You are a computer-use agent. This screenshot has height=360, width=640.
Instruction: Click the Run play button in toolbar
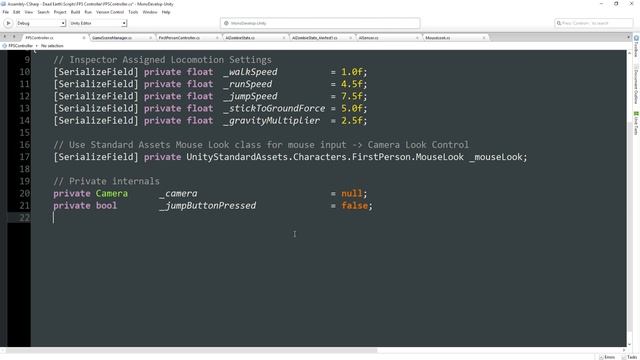tap(8, 23)
